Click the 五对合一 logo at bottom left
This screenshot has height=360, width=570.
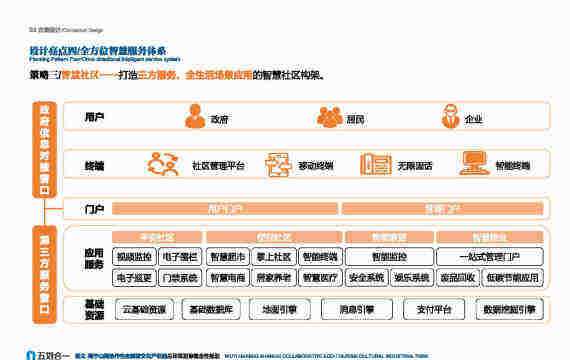(x=48, y=355)
